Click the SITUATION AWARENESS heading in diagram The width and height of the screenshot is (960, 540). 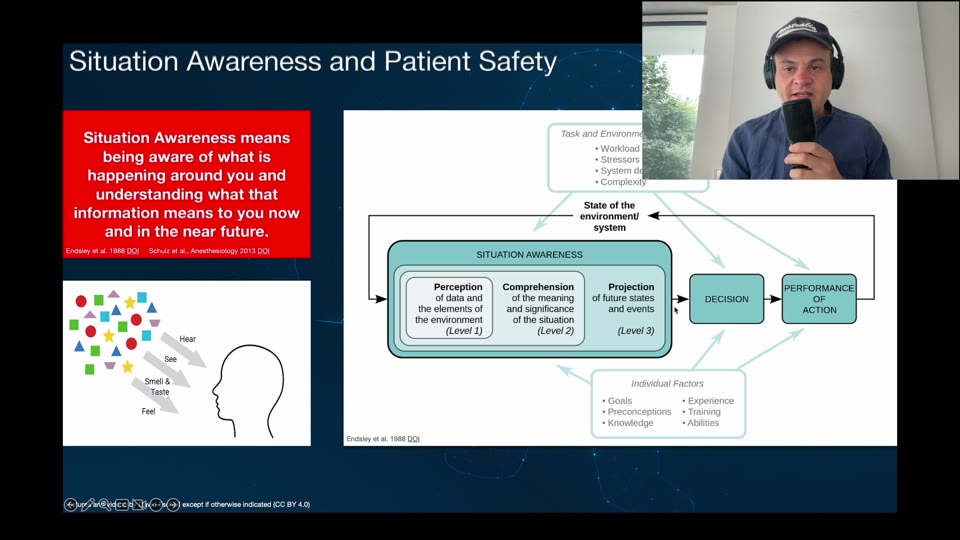coord(530,255)
